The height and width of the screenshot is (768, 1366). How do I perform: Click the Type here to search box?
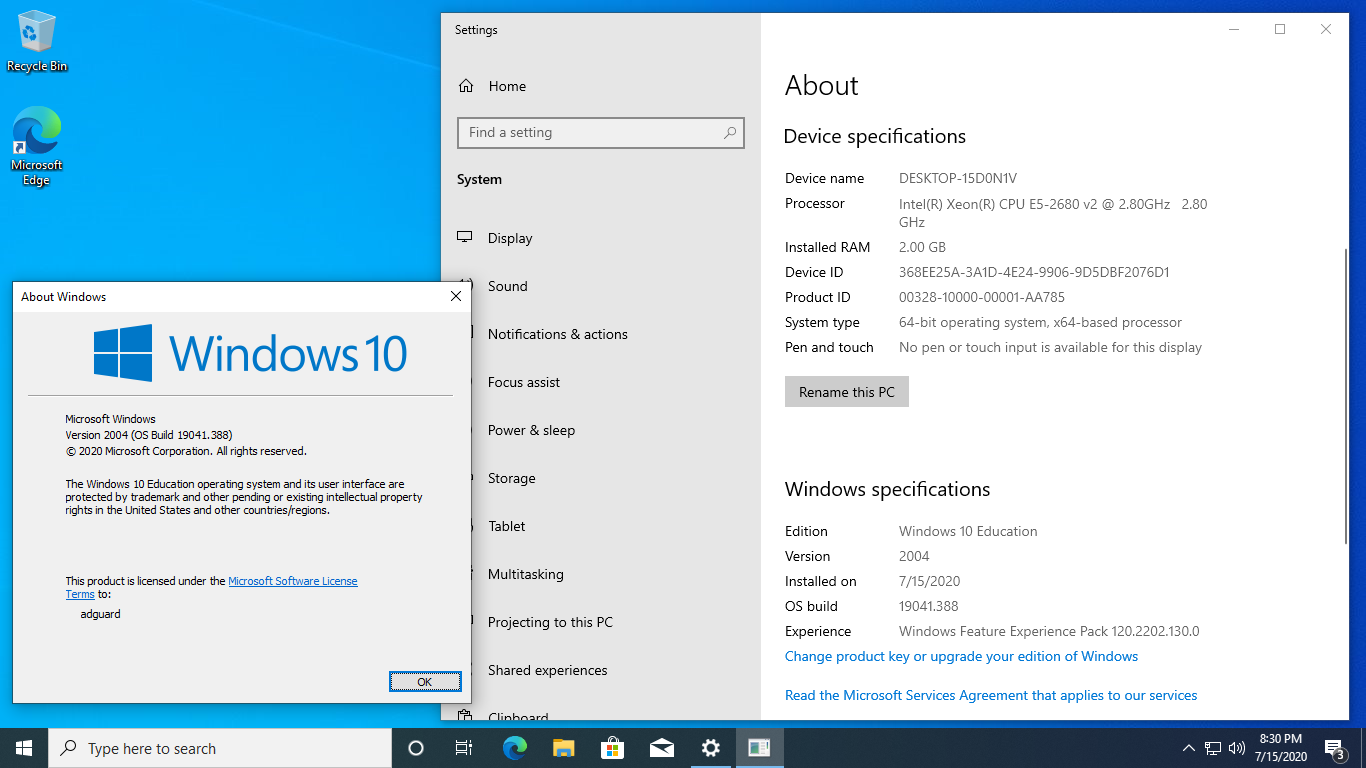pos(220,748)
